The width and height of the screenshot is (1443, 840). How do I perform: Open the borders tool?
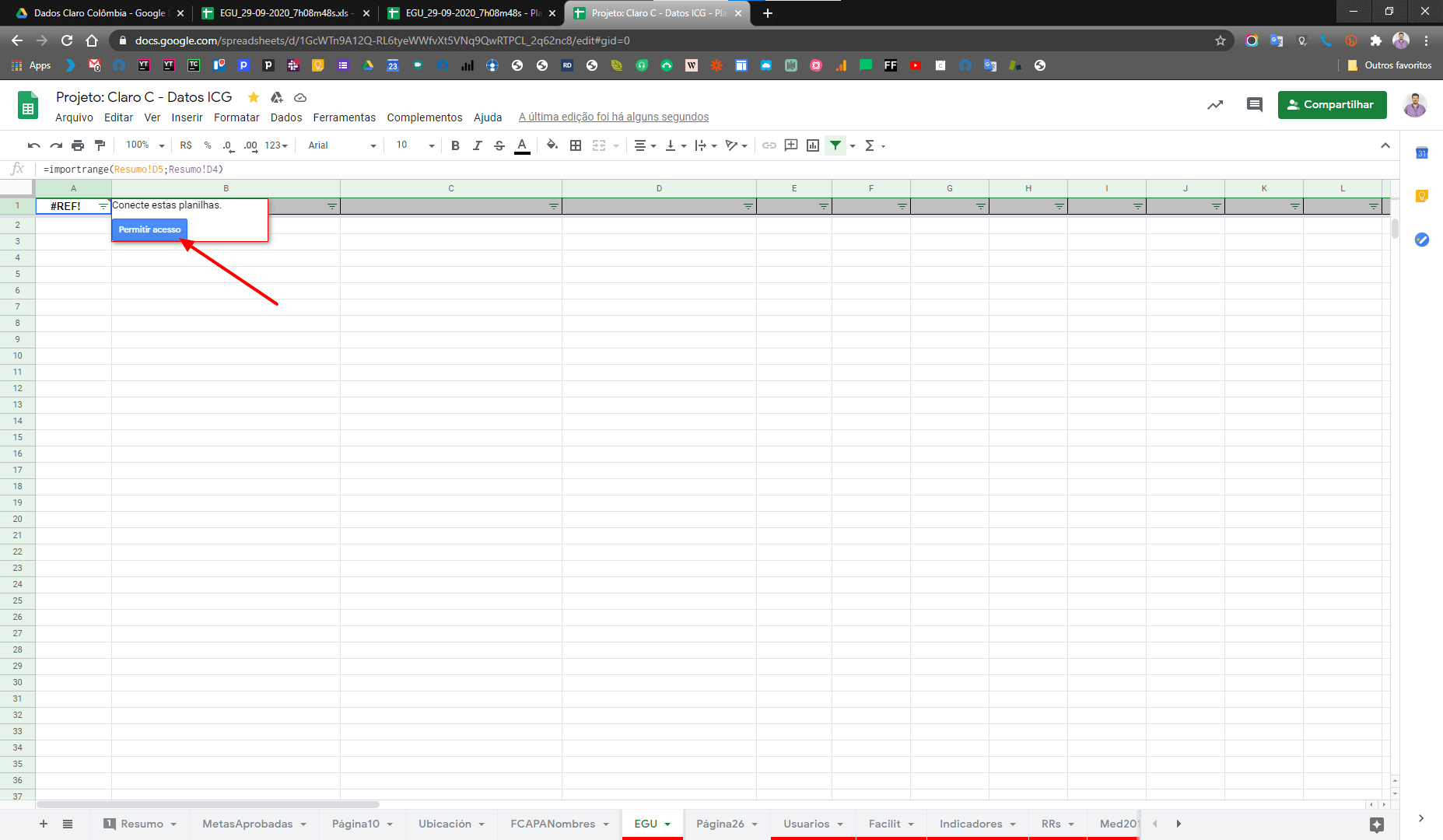576,145
